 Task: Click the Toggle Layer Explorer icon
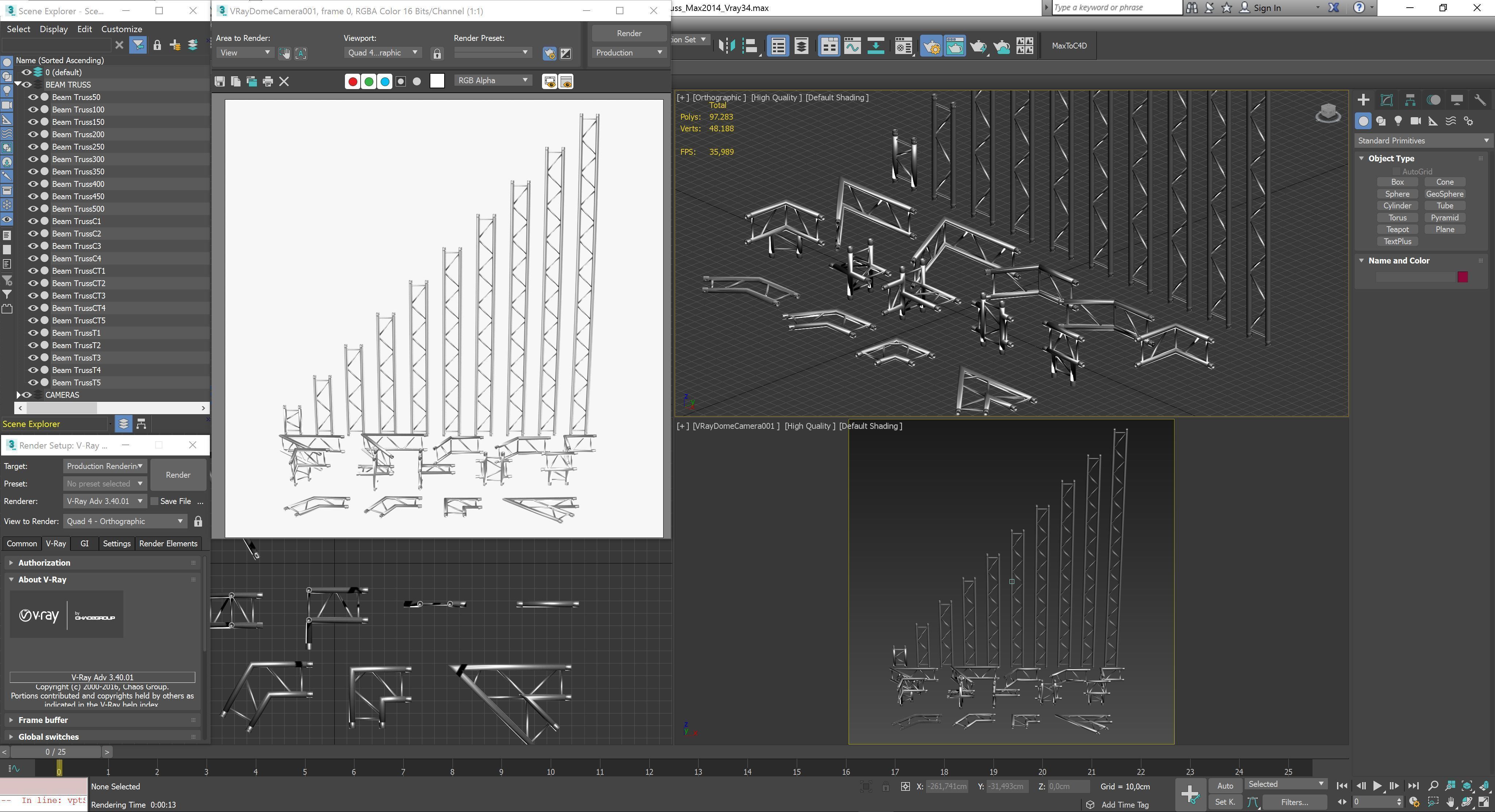[801, 46]
